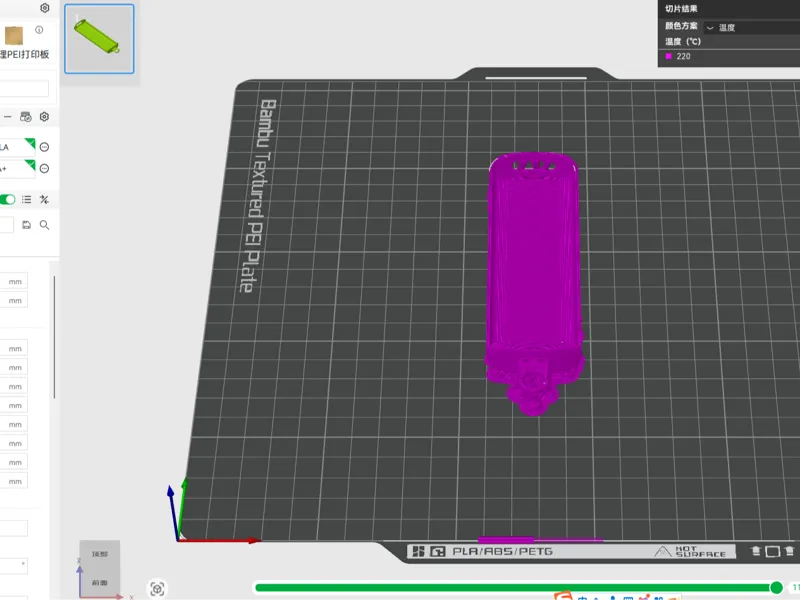Select the textured PEI build plate image
Image resolution: width=800 pixels, height=600 pixels.
[x=14, y=35]
